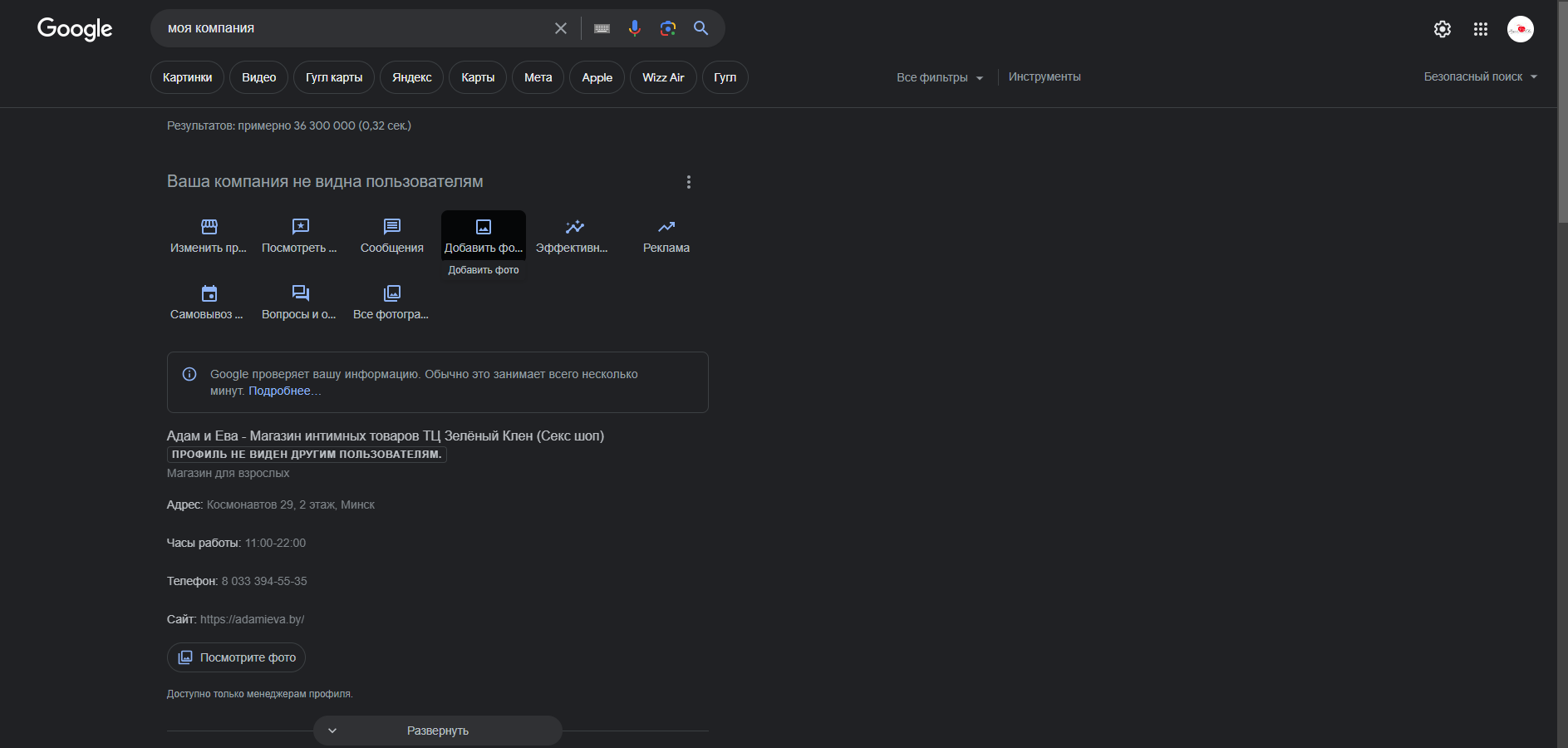Click the Инструменты button
Screen dimensions: 1568x748
click(1045, 76)
